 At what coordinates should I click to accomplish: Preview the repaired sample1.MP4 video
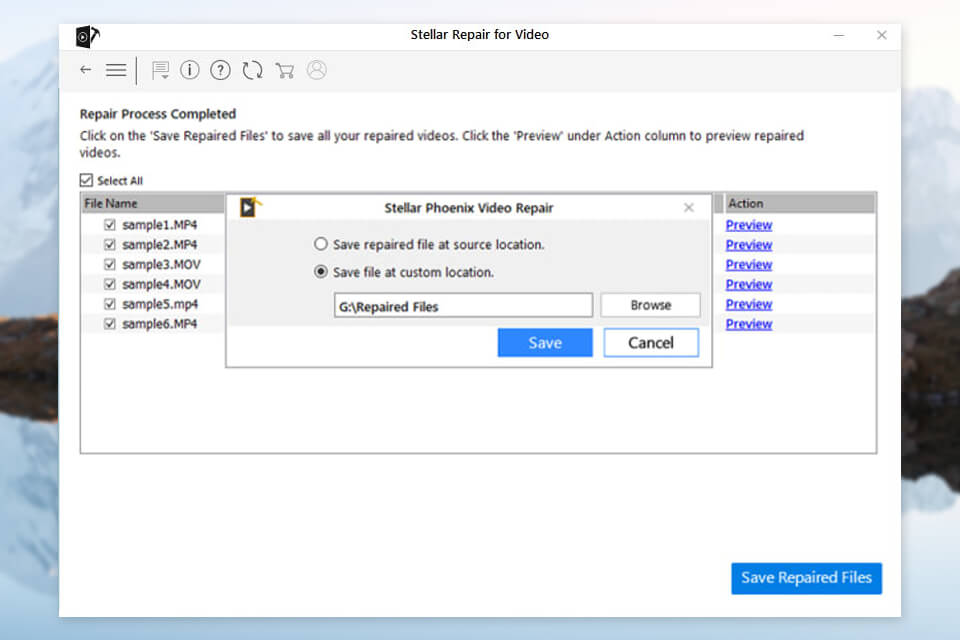748,224
